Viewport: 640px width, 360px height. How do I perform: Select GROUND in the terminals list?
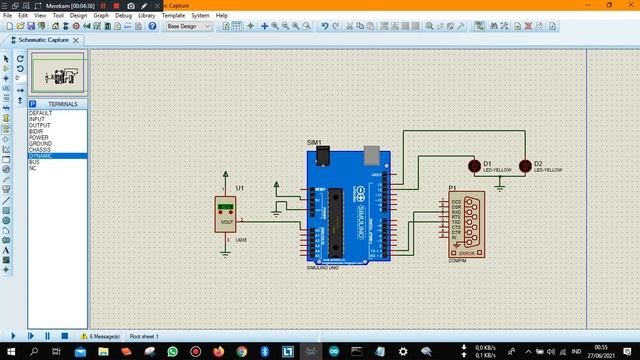(x=40, y=144)
